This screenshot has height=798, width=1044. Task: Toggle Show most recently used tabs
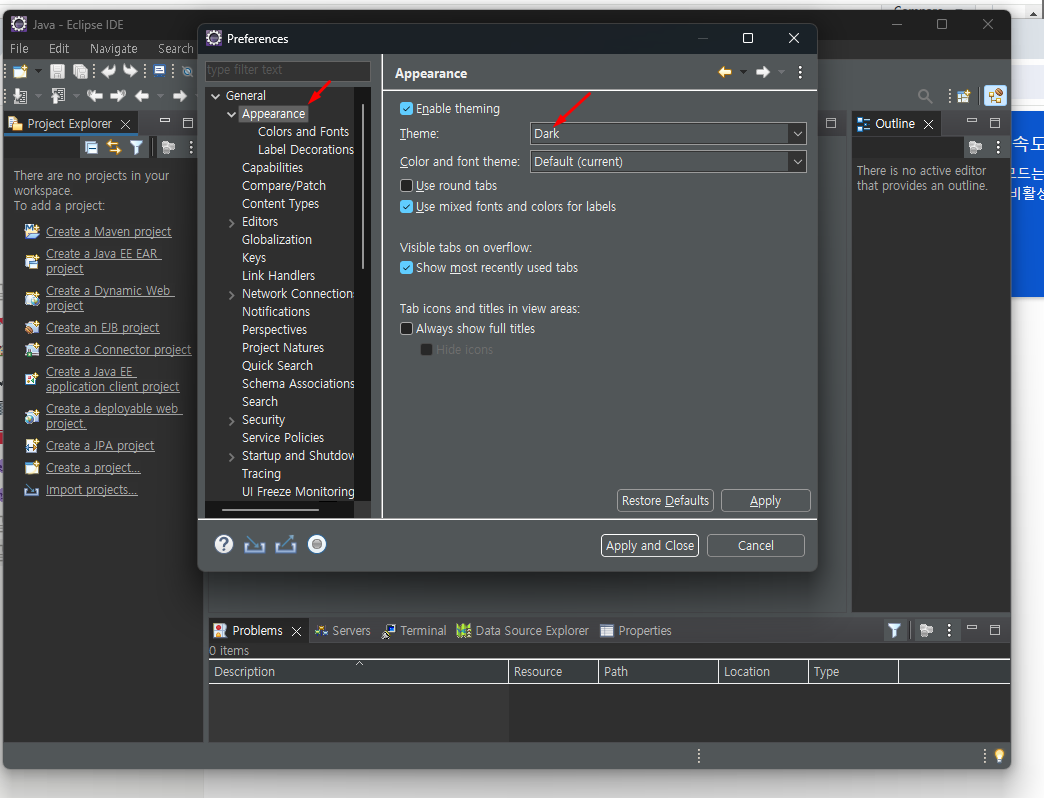coord(406,268)
